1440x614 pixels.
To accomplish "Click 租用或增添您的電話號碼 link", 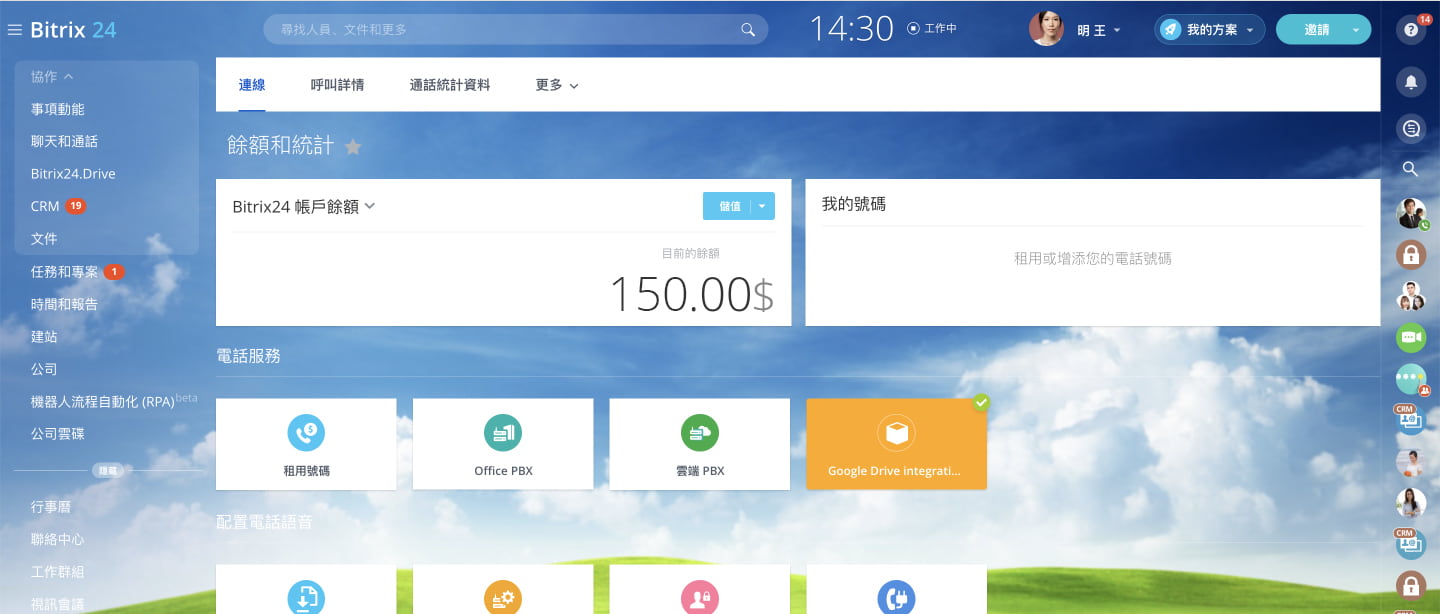I will click(1092, 258).
